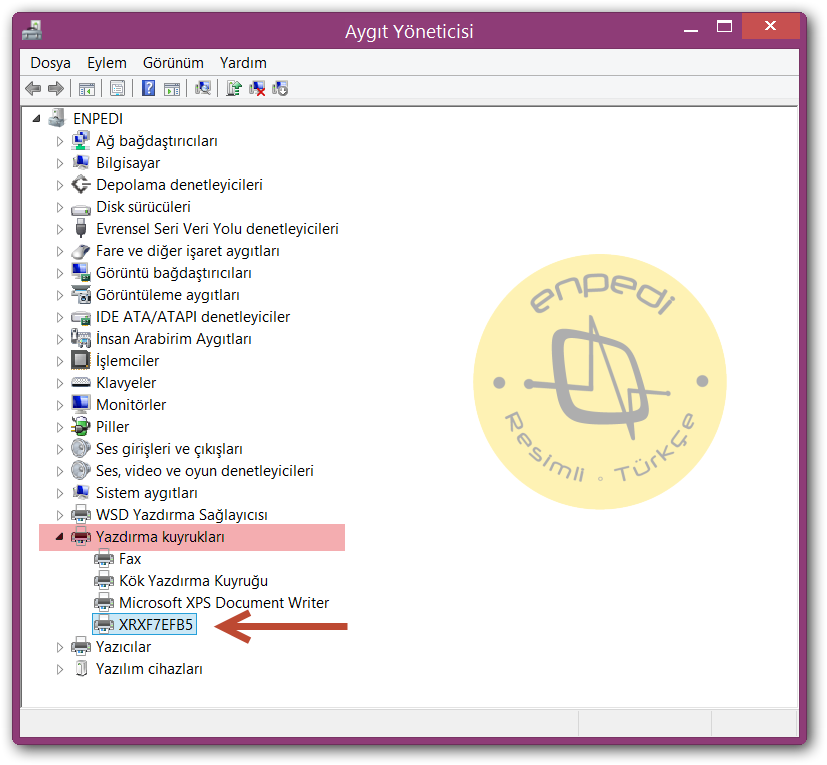Click the mouse icon beside Fare ve diğer
Screen dimensions: 827x765
[x=80, y=251]
